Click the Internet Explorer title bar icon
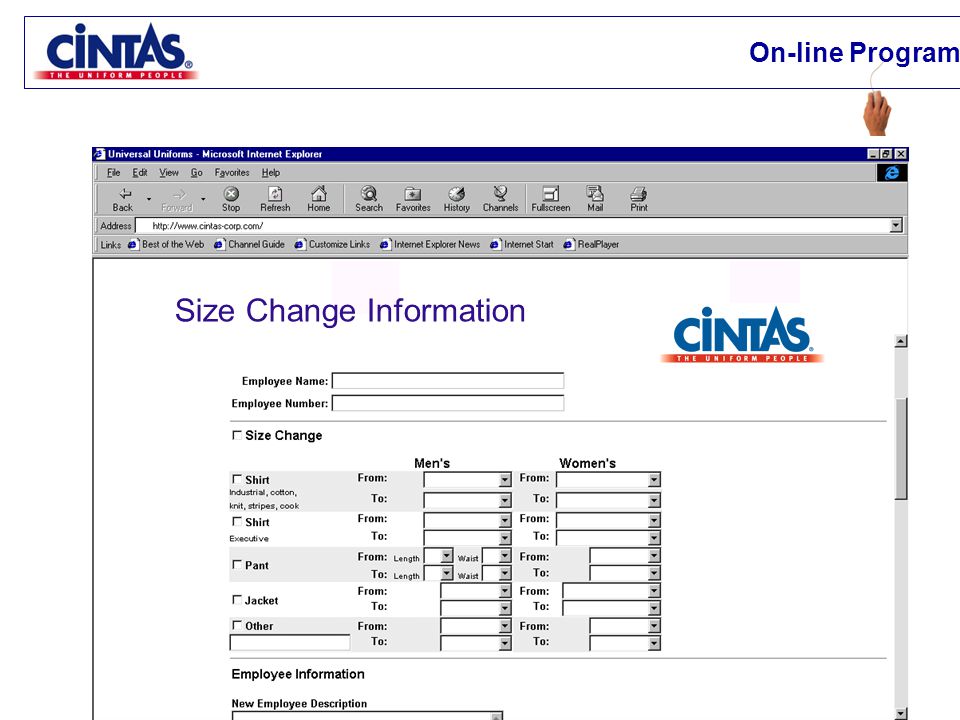The image size is (960, 720). 100,154
